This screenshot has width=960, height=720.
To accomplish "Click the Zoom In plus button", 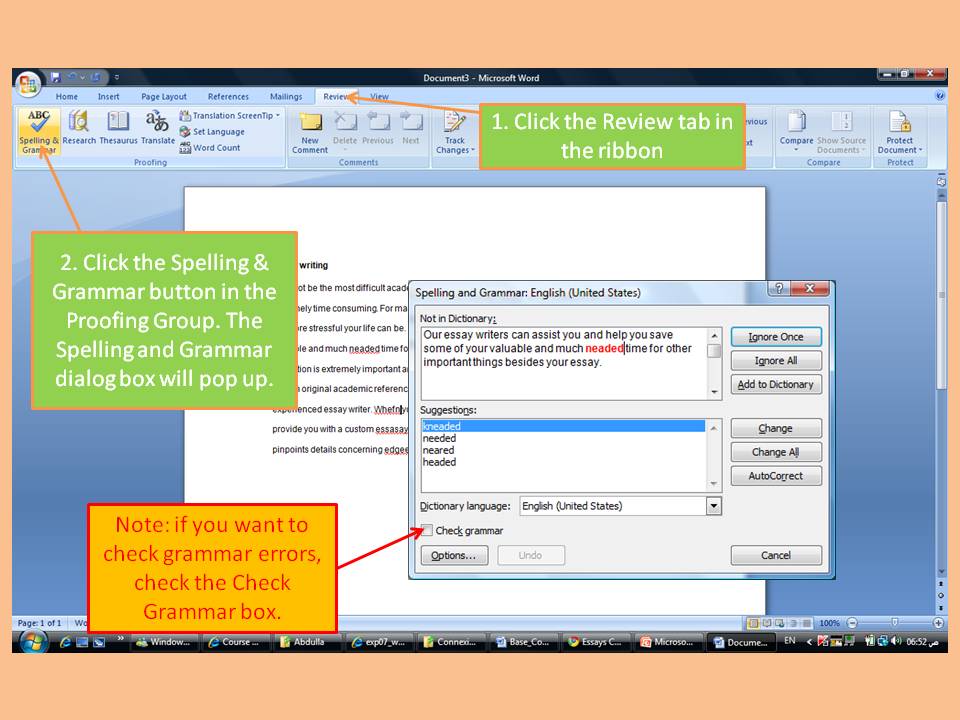I will pos(938,623).
